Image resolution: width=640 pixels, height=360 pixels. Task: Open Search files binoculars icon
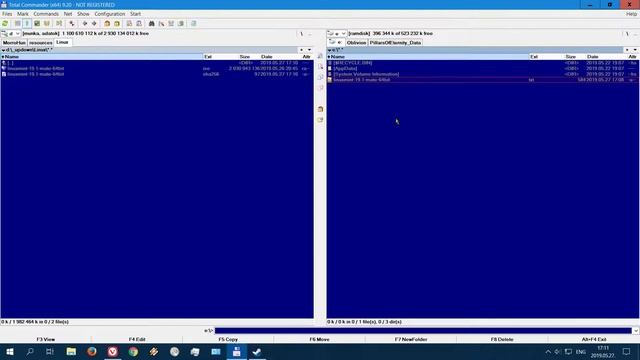(151, 24)
